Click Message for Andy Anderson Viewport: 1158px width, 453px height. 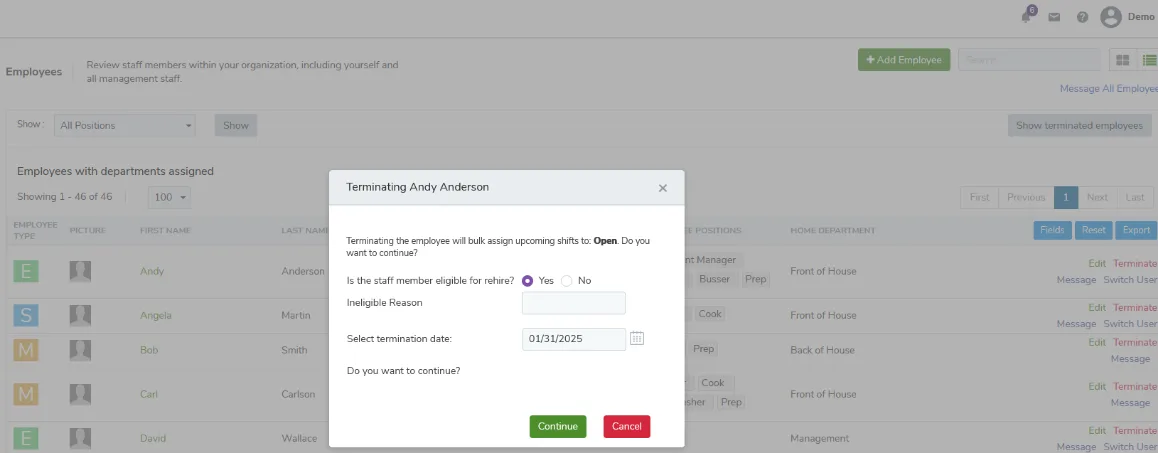(1076, 280)
